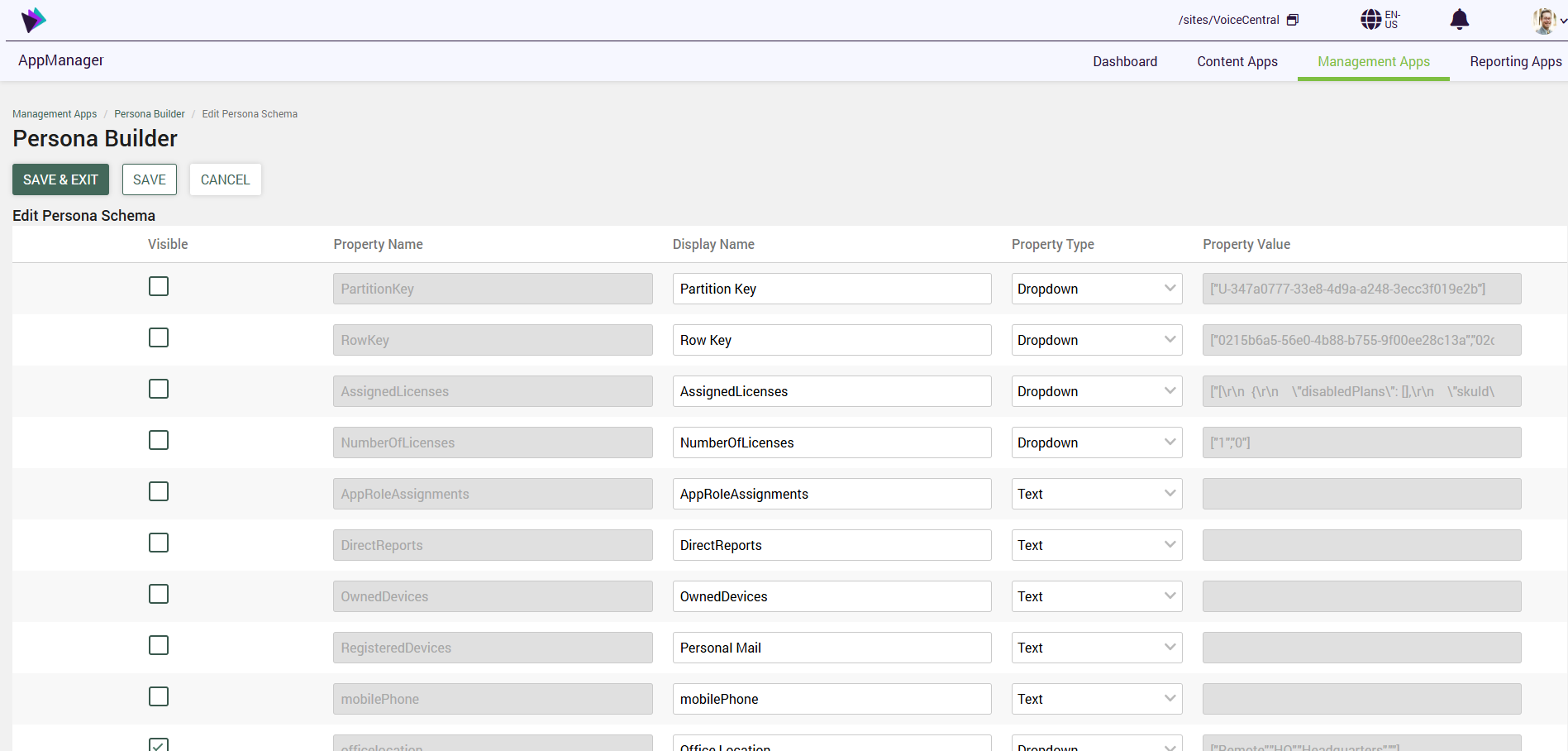Open Property Type dropdown for OwnedDevices

pos(1096,596)
